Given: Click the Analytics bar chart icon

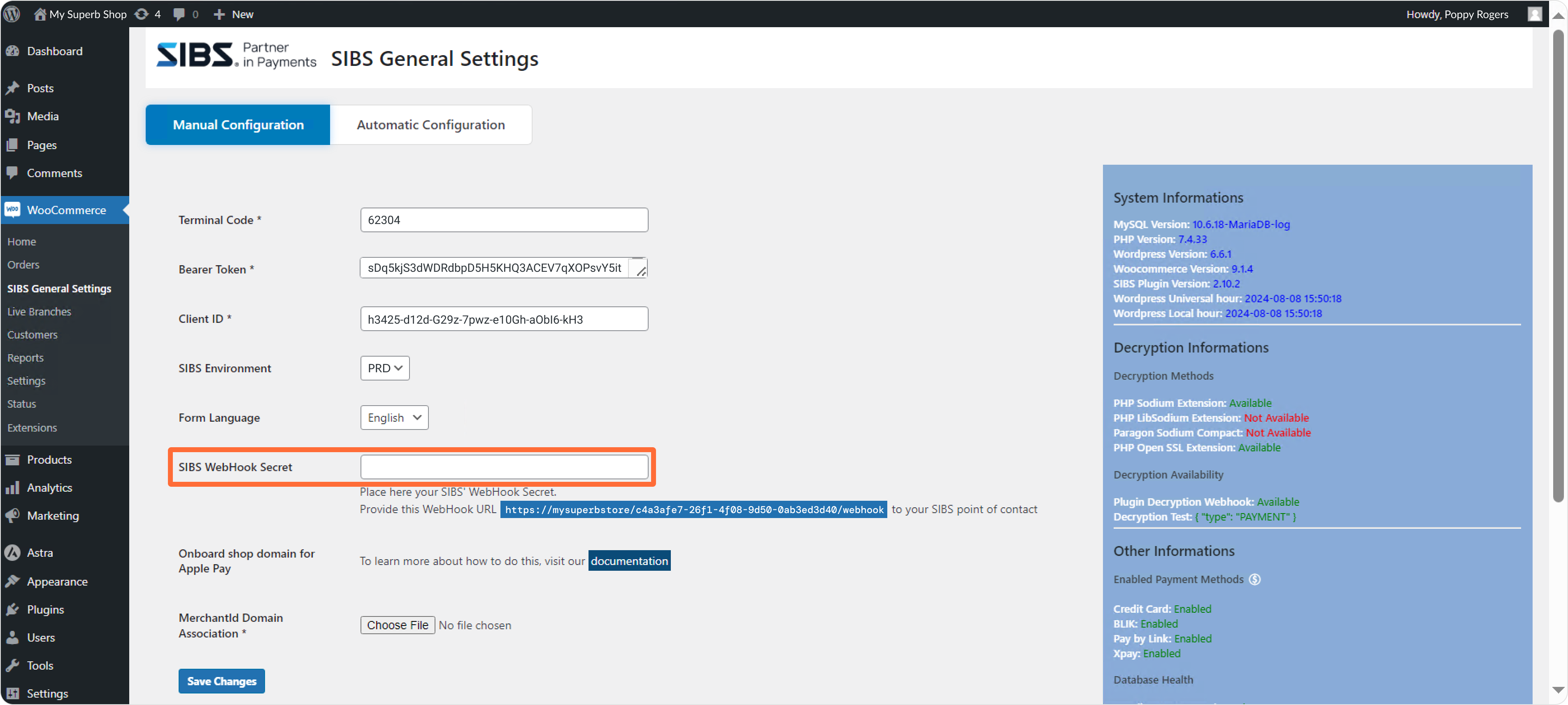Looking at the screenshot, I should click(x=12, y=488).
